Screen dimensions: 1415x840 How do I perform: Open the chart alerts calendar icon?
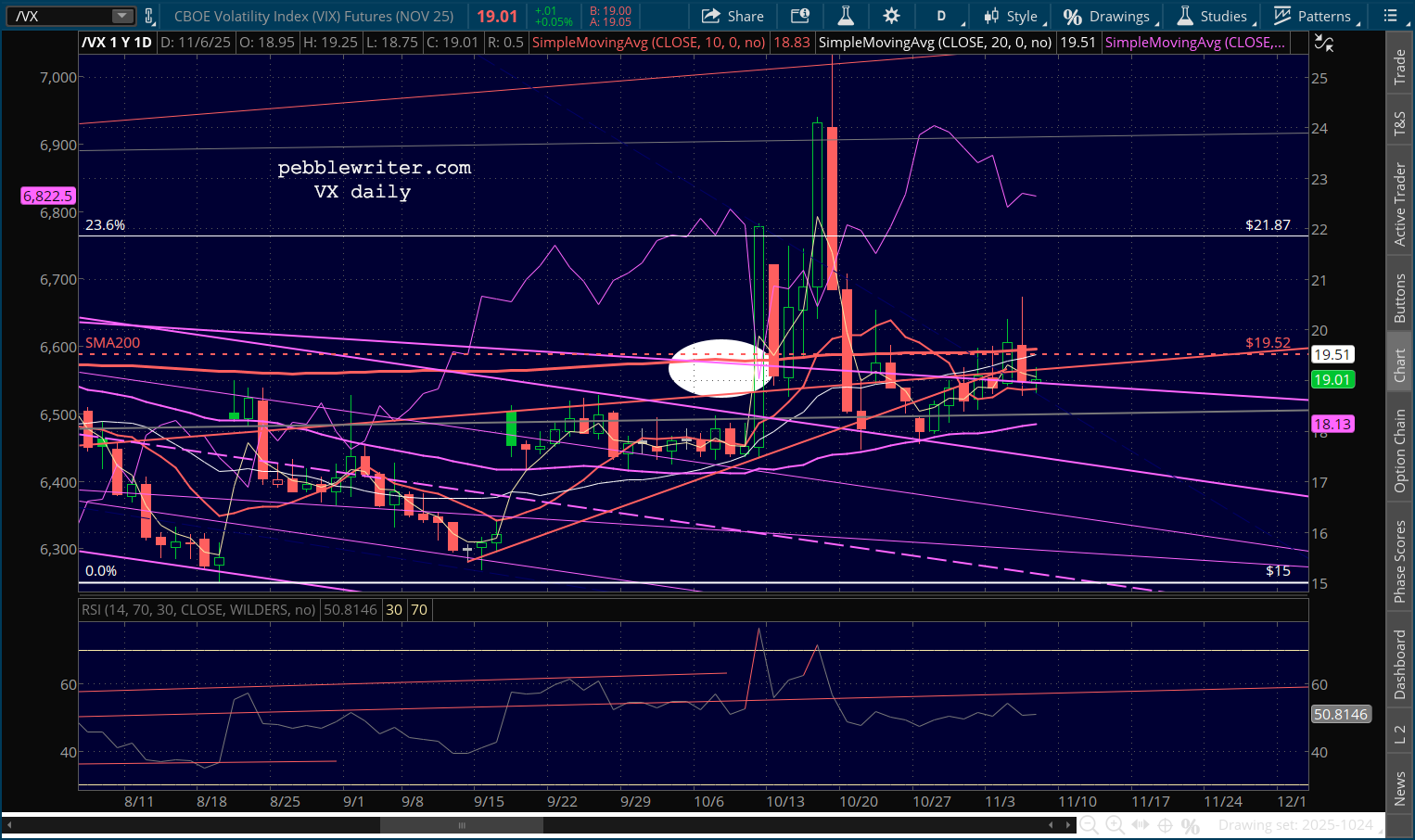pos(799,16)
